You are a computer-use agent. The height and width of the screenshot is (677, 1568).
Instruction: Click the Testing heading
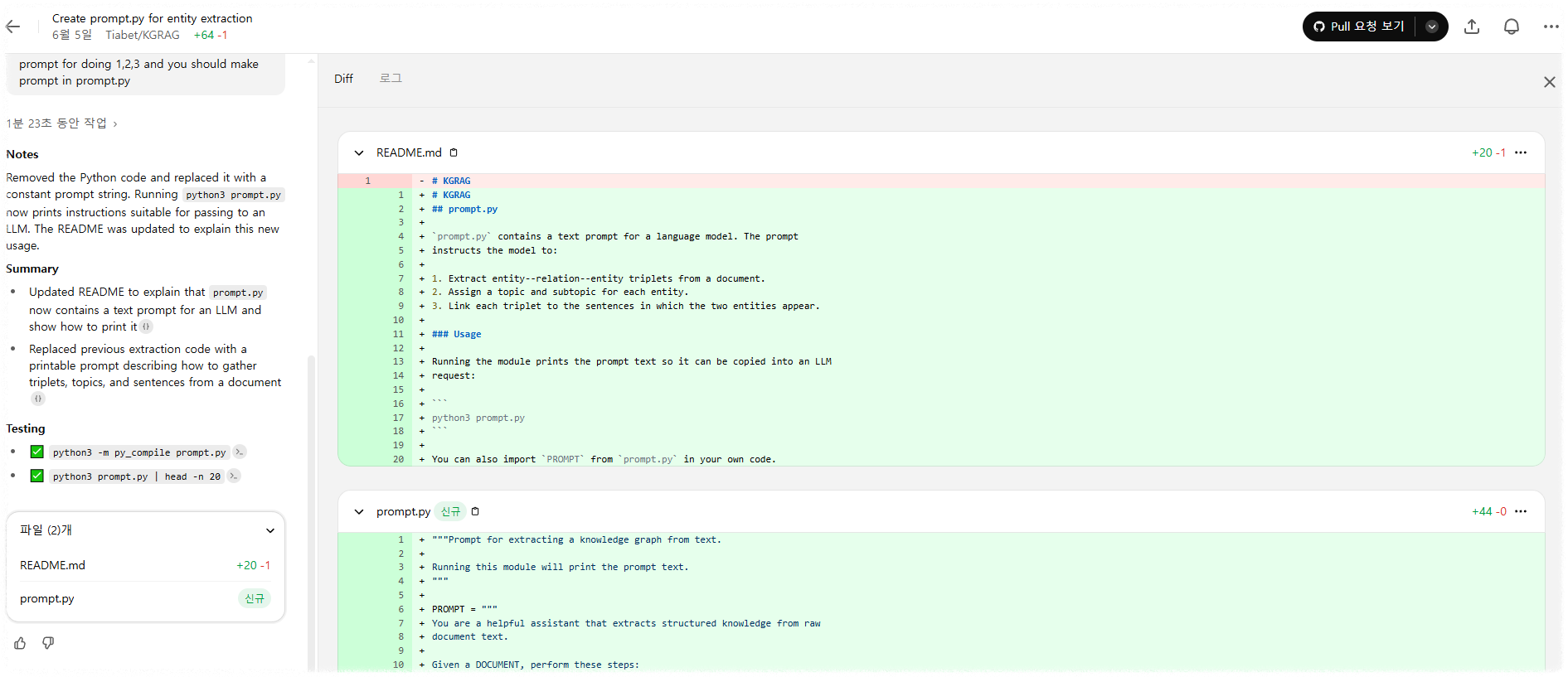pyautogui.click(x=26, y=428)
